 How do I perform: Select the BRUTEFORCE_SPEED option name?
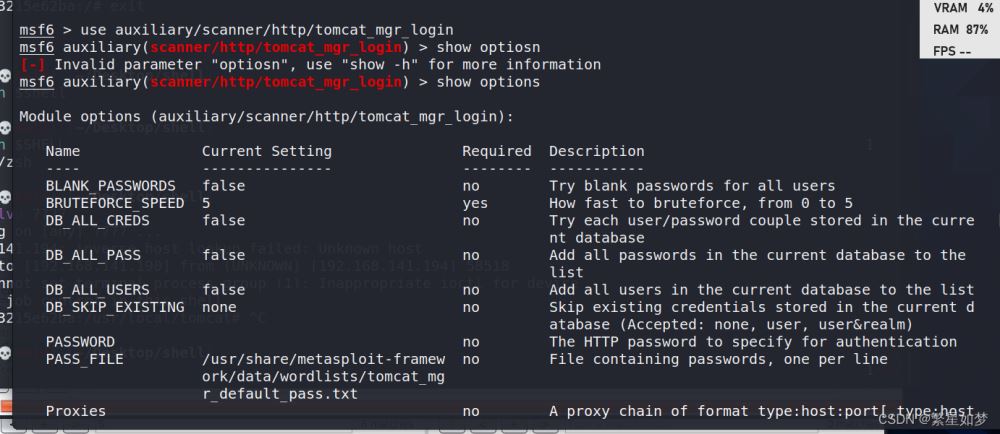(115, 203)
